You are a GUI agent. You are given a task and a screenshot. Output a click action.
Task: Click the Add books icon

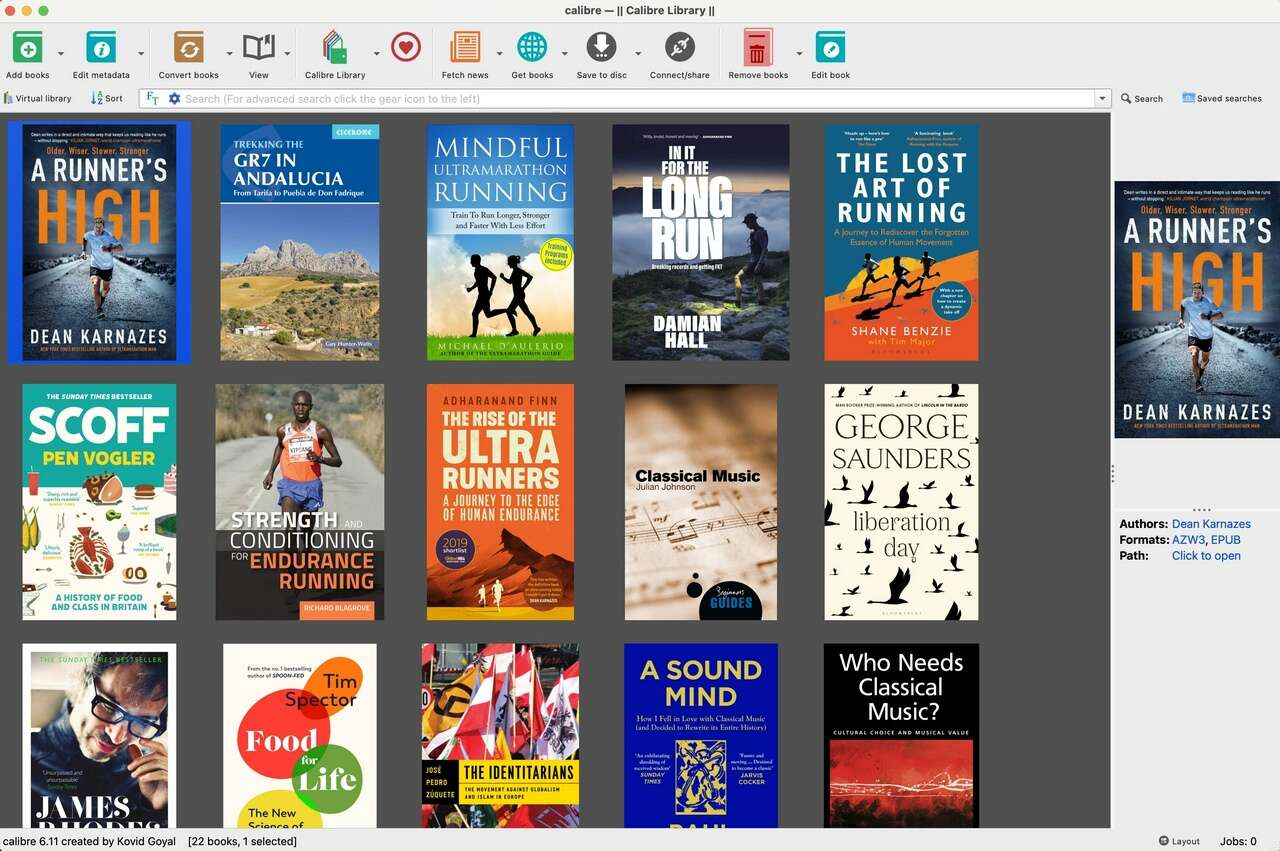point(28,47)
